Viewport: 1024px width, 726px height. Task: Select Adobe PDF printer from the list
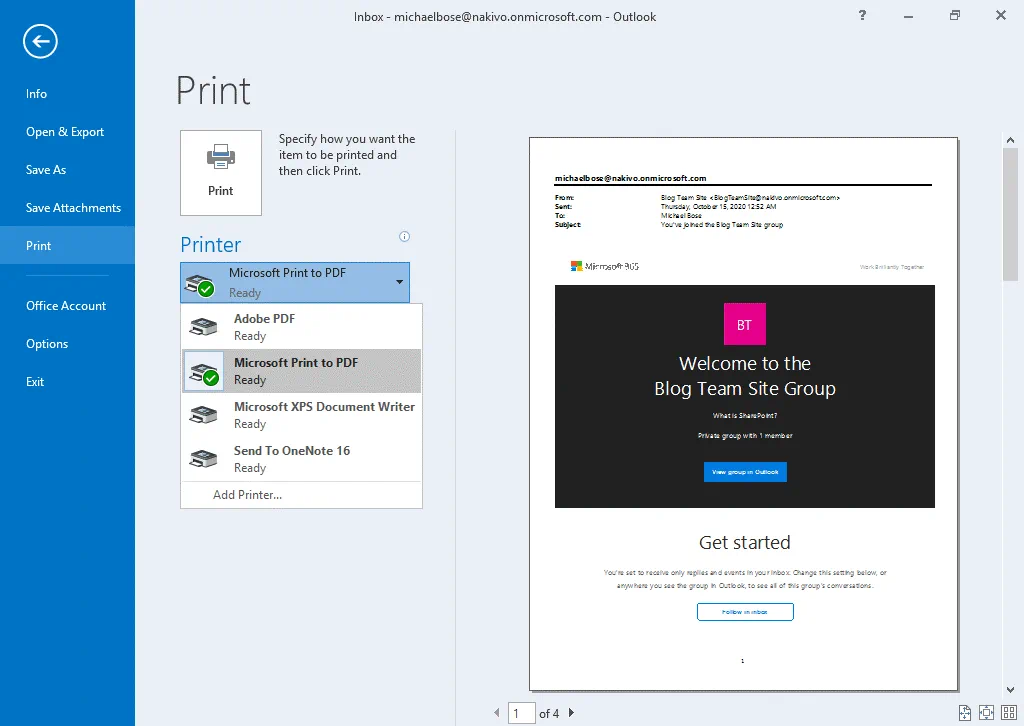click(x=301, y=327)
